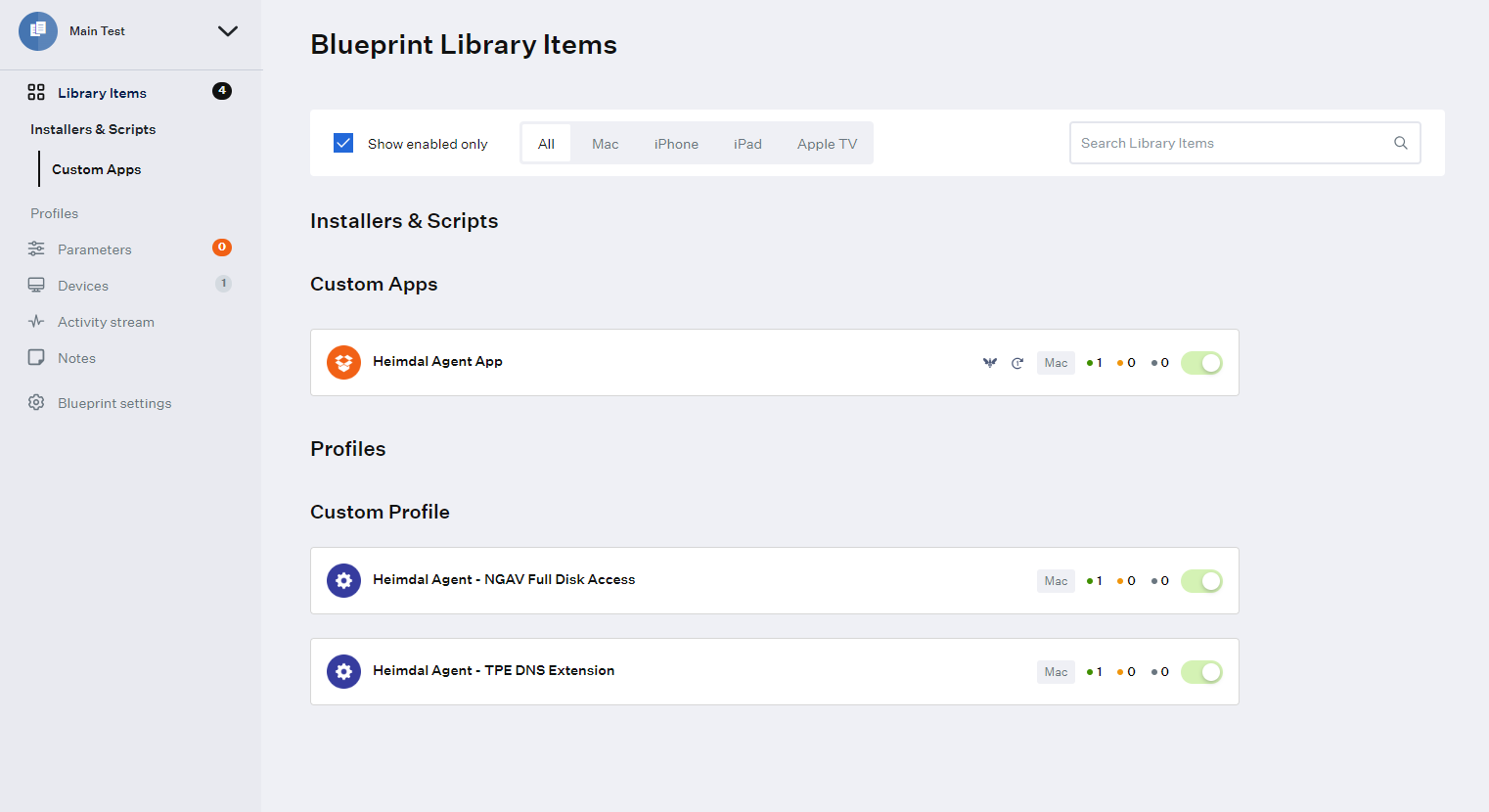Click the bee icon on Heimdal Agent App
Viewport: 1489px width, 812px height.
[x=990, y=363]
